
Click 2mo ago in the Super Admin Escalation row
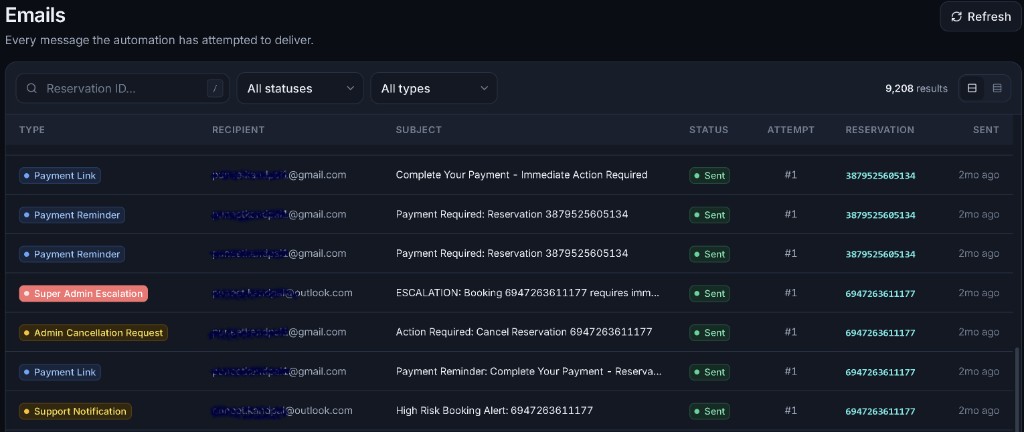click(978, 293)
